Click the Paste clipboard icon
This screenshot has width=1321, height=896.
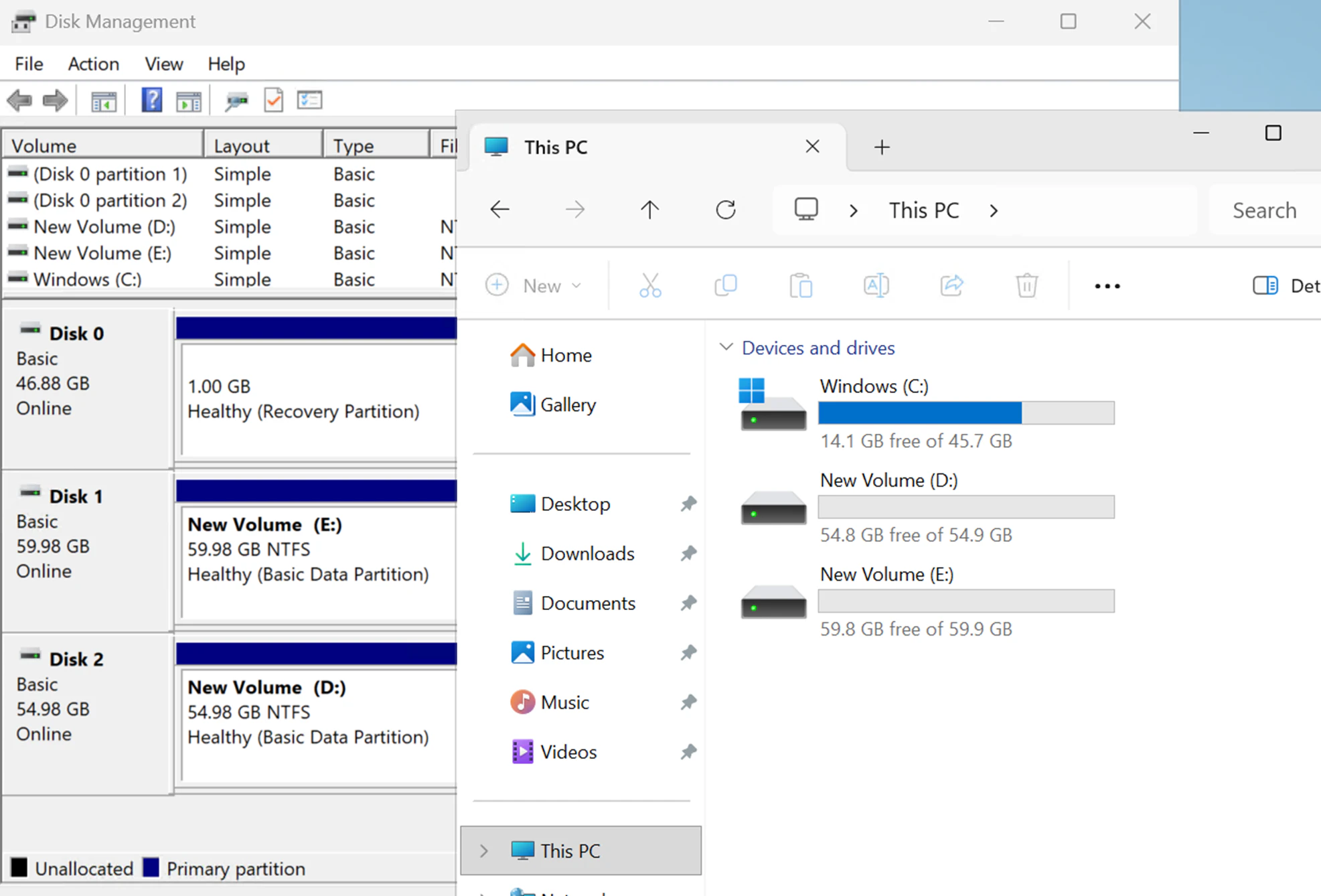801,285
